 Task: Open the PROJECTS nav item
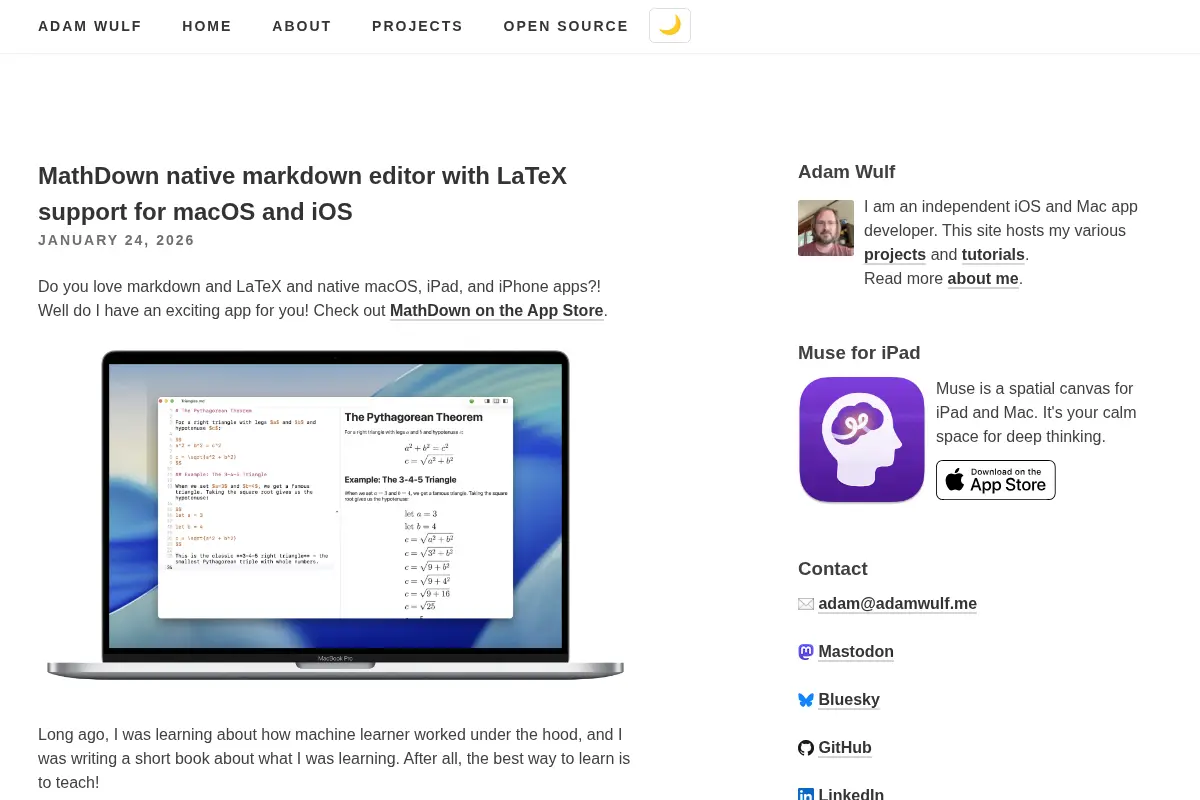pos(417,26)
